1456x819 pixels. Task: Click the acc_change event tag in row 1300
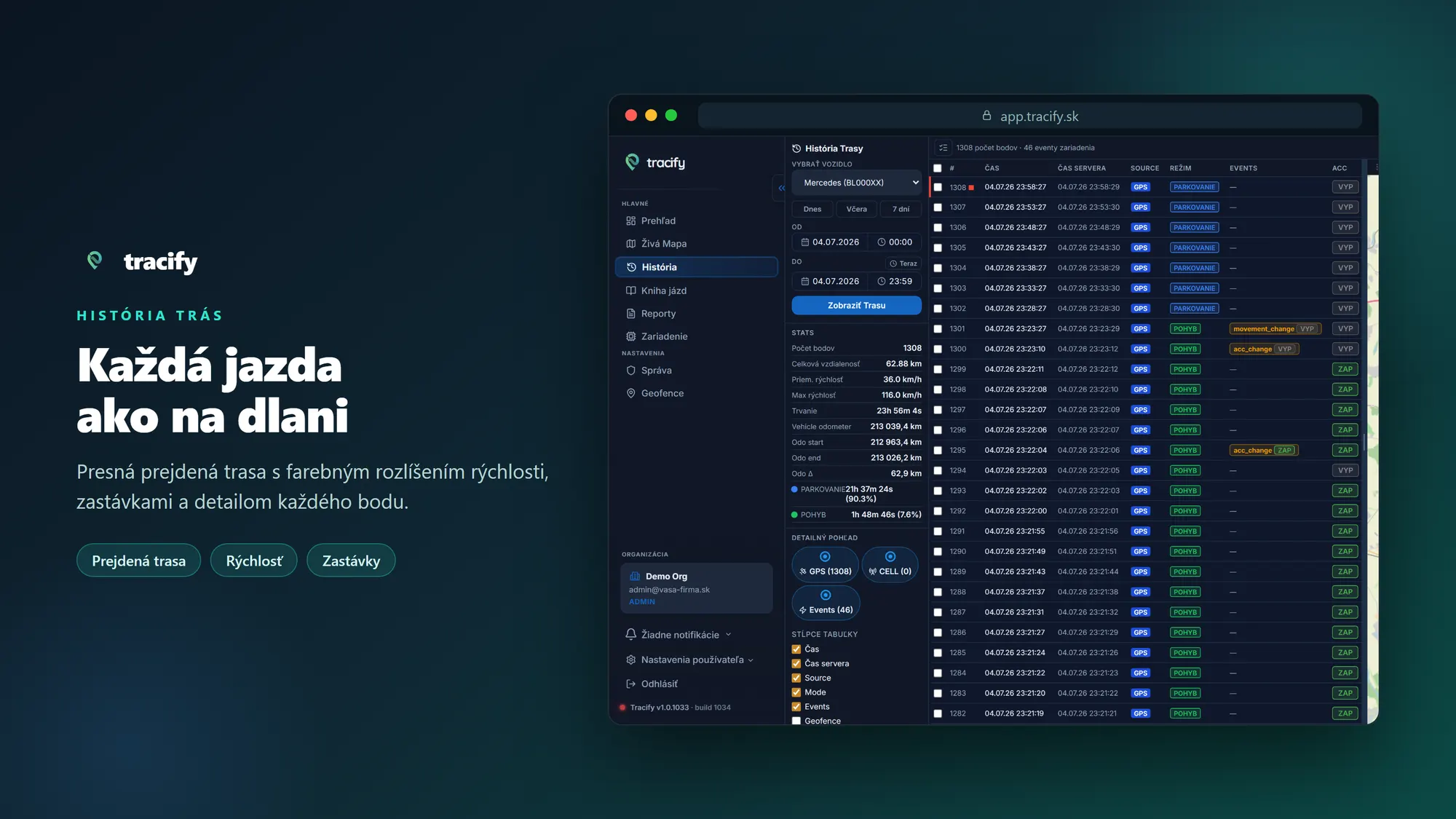point(1264,349)
